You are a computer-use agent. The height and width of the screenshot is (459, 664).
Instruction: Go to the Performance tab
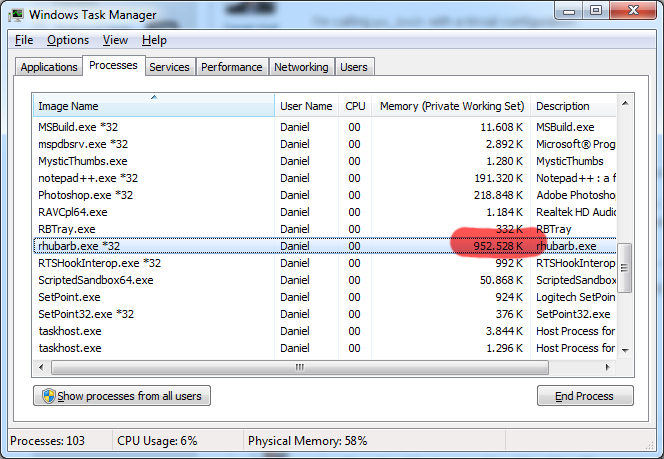coord(232,67)
